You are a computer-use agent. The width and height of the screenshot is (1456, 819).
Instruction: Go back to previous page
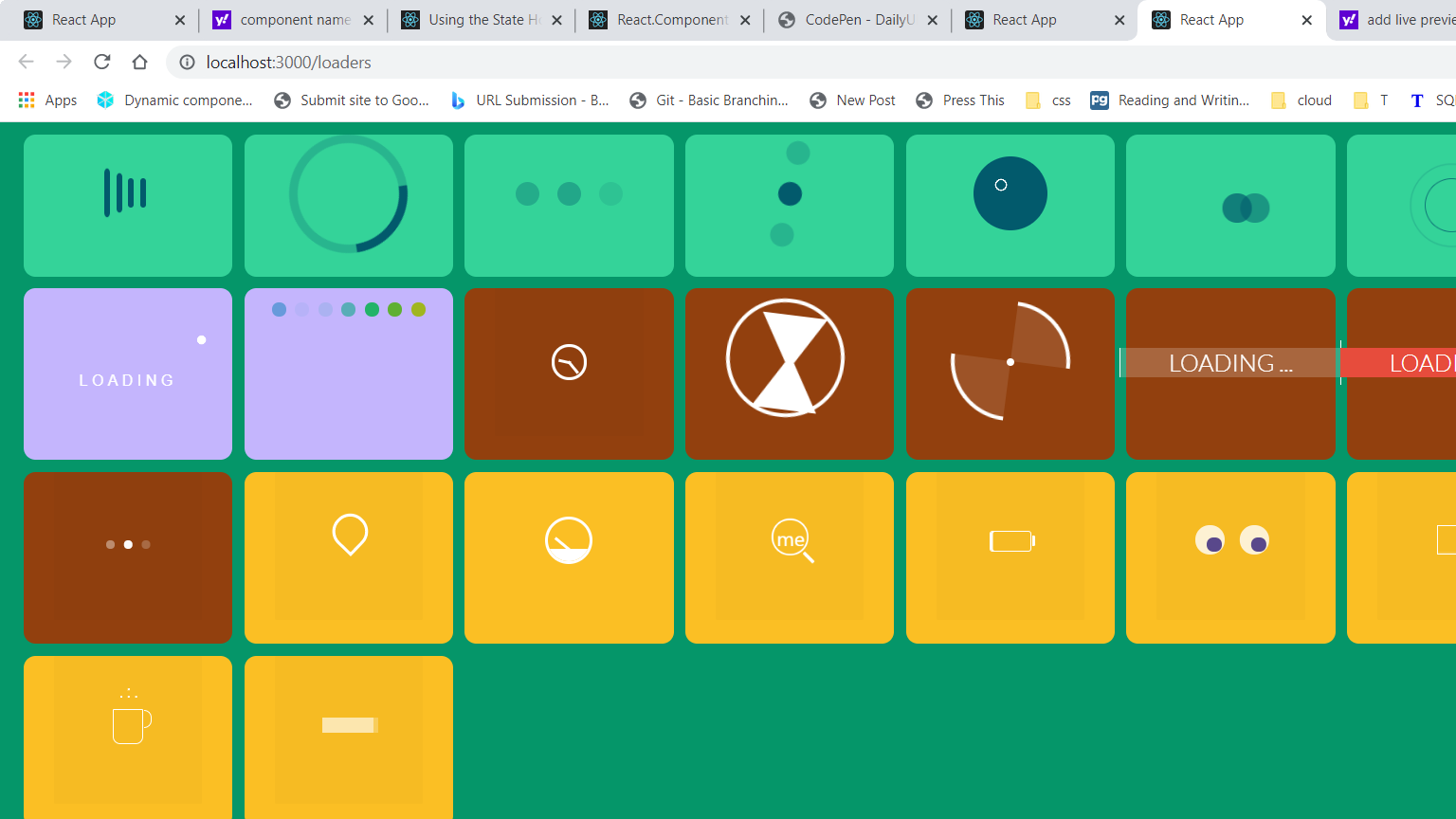pos(26,62)
